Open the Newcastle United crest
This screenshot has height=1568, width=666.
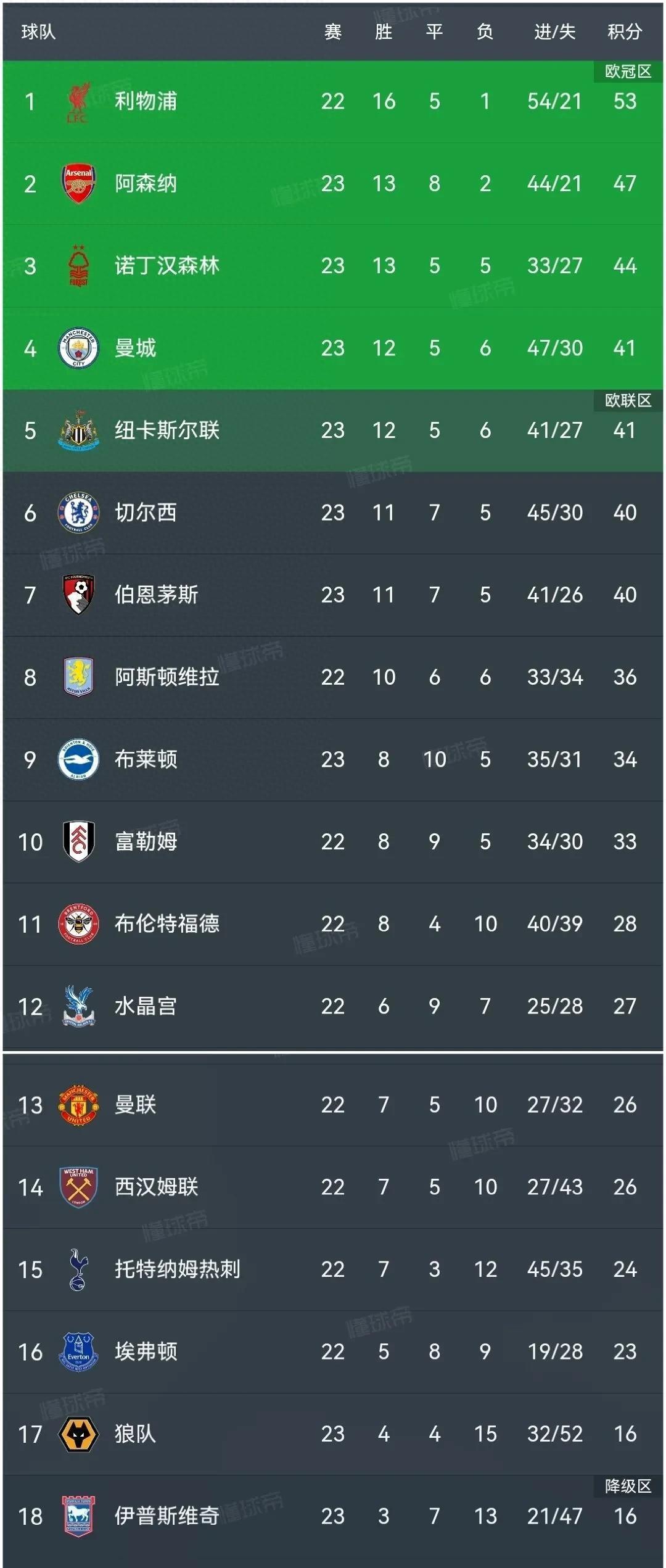coord(78,431)
